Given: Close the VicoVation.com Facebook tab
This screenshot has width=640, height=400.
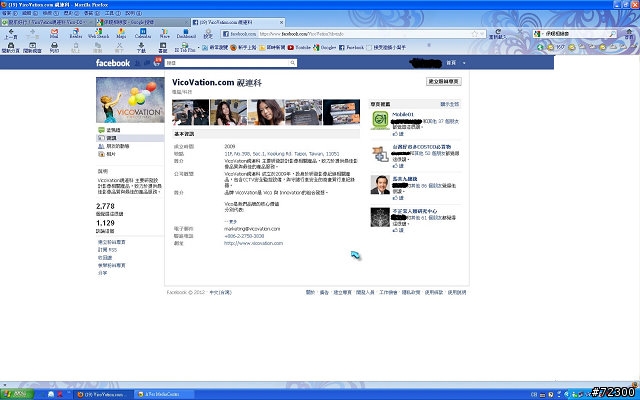Looking at the screenshot, I should pyautogui.click(x=281, y=22).
